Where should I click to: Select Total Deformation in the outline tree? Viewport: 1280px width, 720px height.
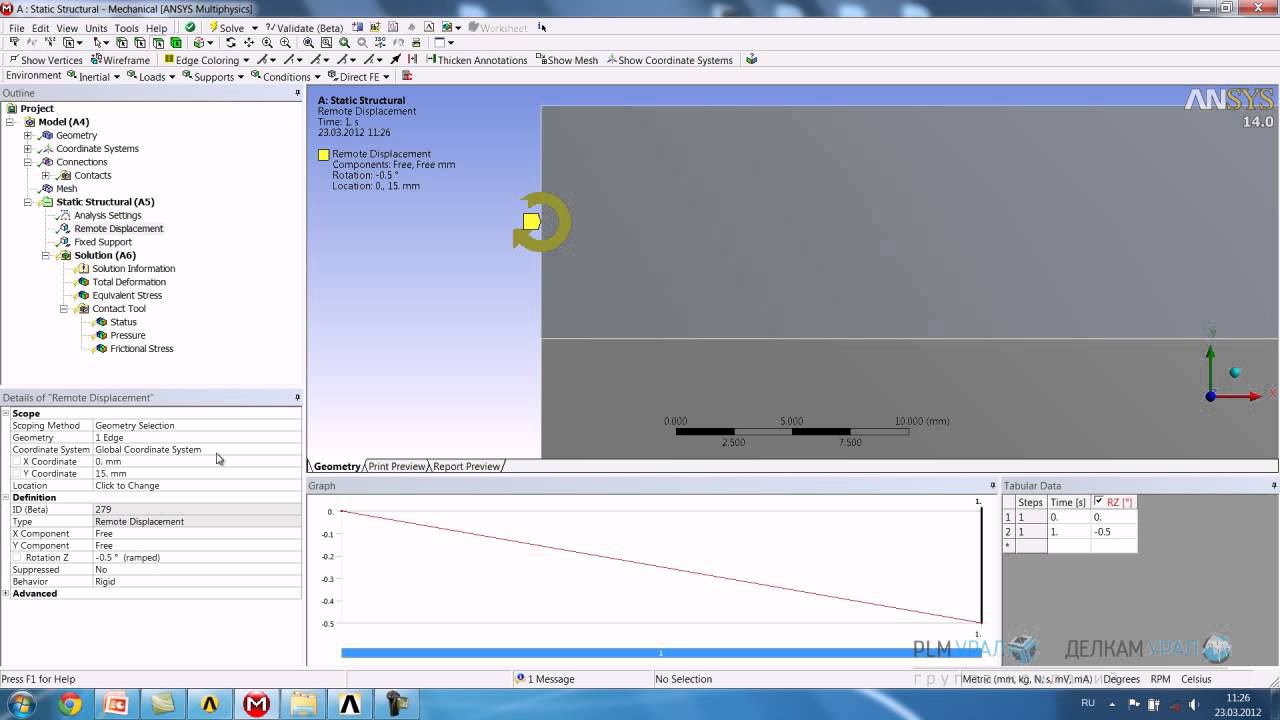(129, 282)
